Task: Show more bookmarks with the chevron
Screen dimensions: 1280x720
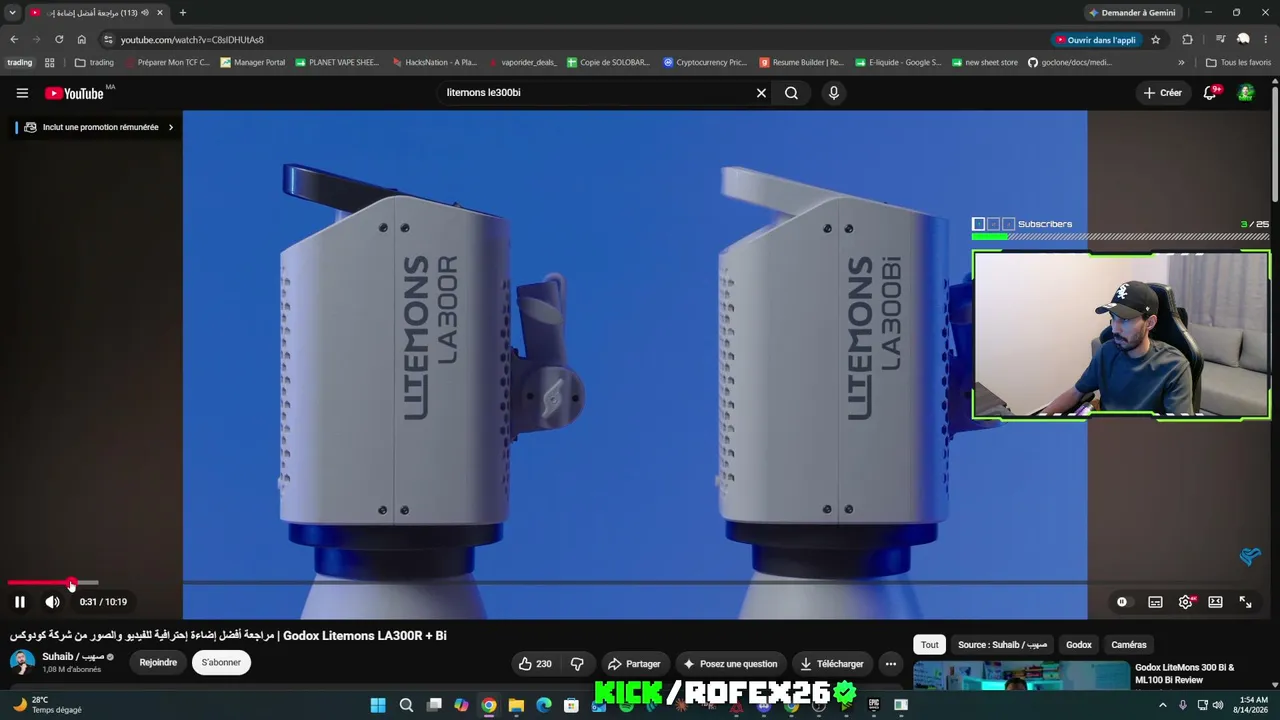Action: pyautogui.click(x=1181, y=62)
